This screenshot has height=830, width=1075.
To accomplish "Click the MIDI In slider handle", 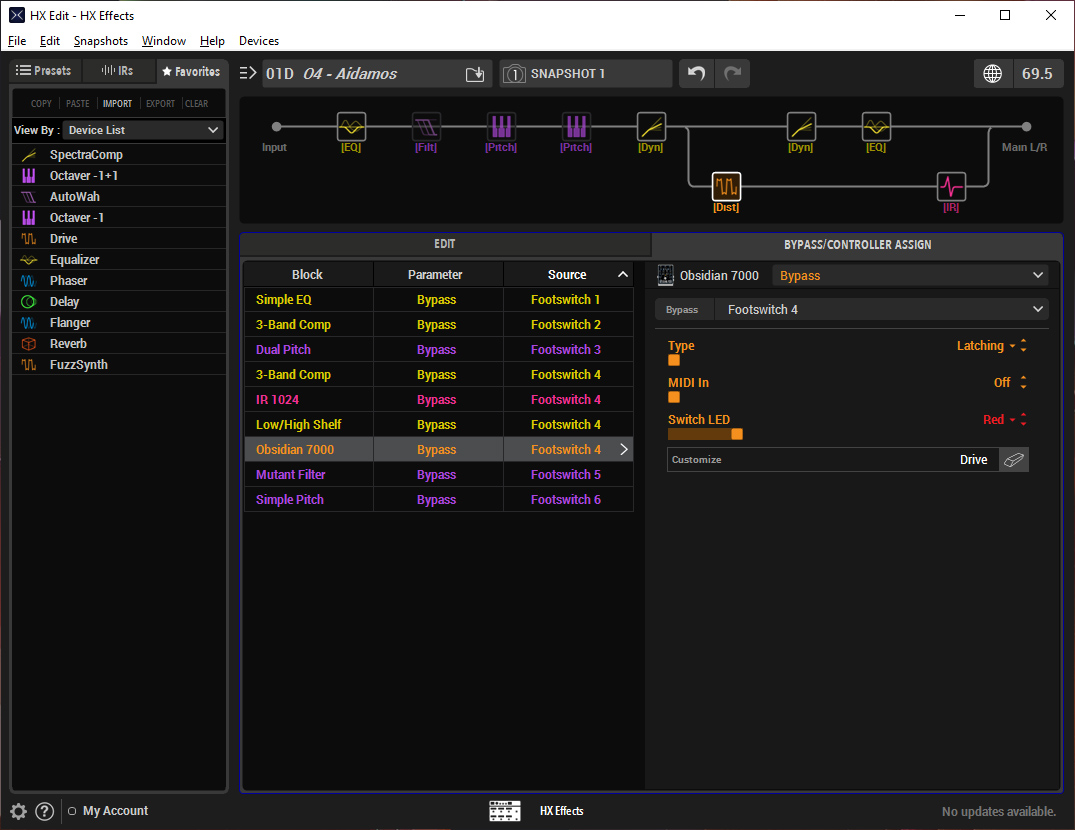I will [674, 397].
